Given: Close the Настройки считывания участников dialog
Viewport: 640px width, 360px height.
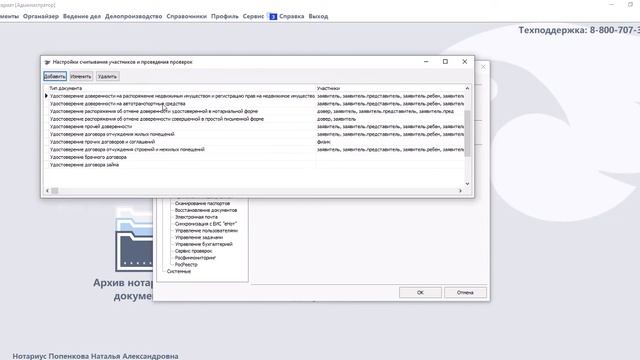Looking at the screenshot, I should (x=464, y=62).
